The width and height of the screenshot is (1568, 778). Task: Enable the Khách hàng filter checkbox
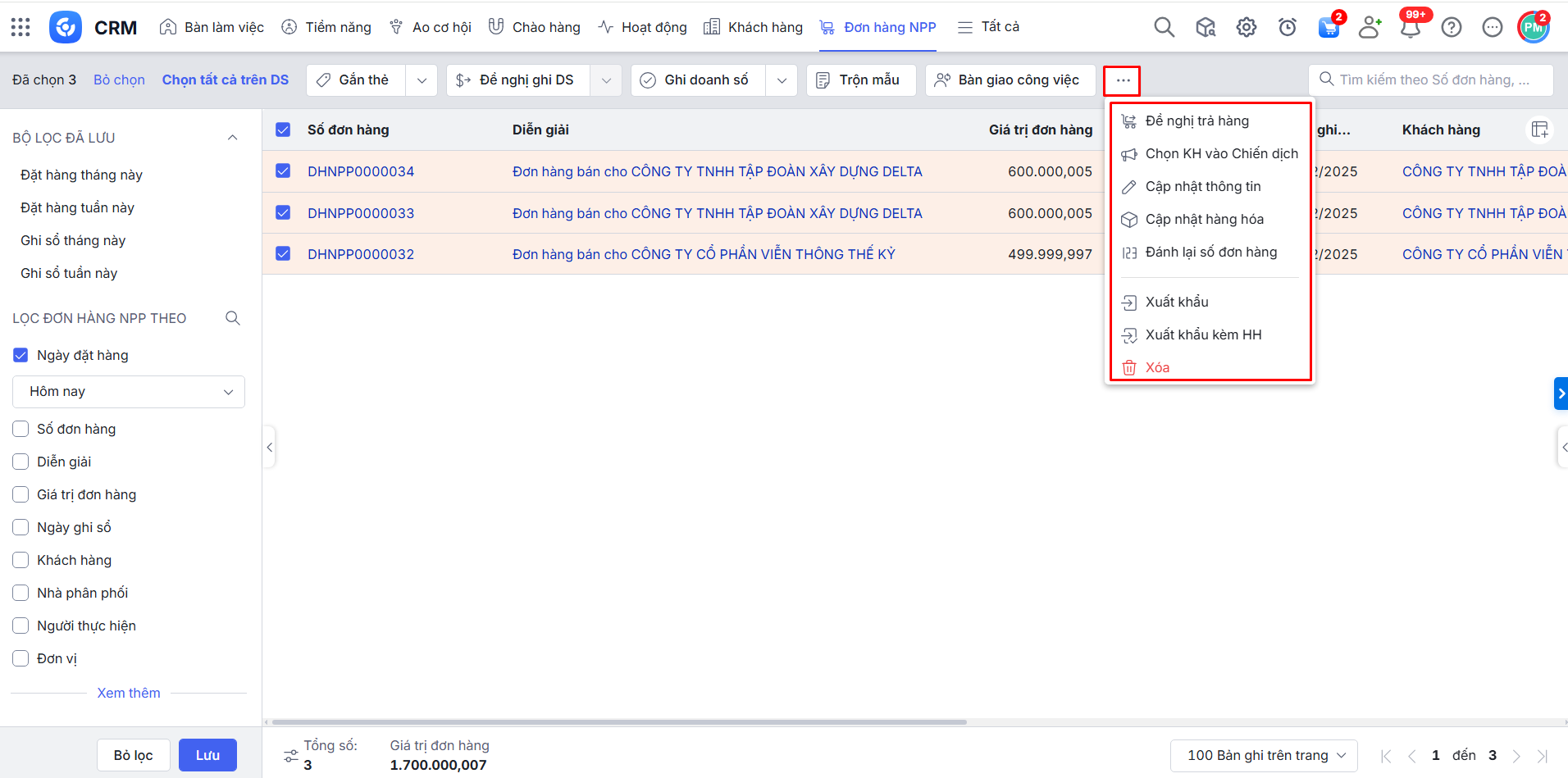pos(21,560)
